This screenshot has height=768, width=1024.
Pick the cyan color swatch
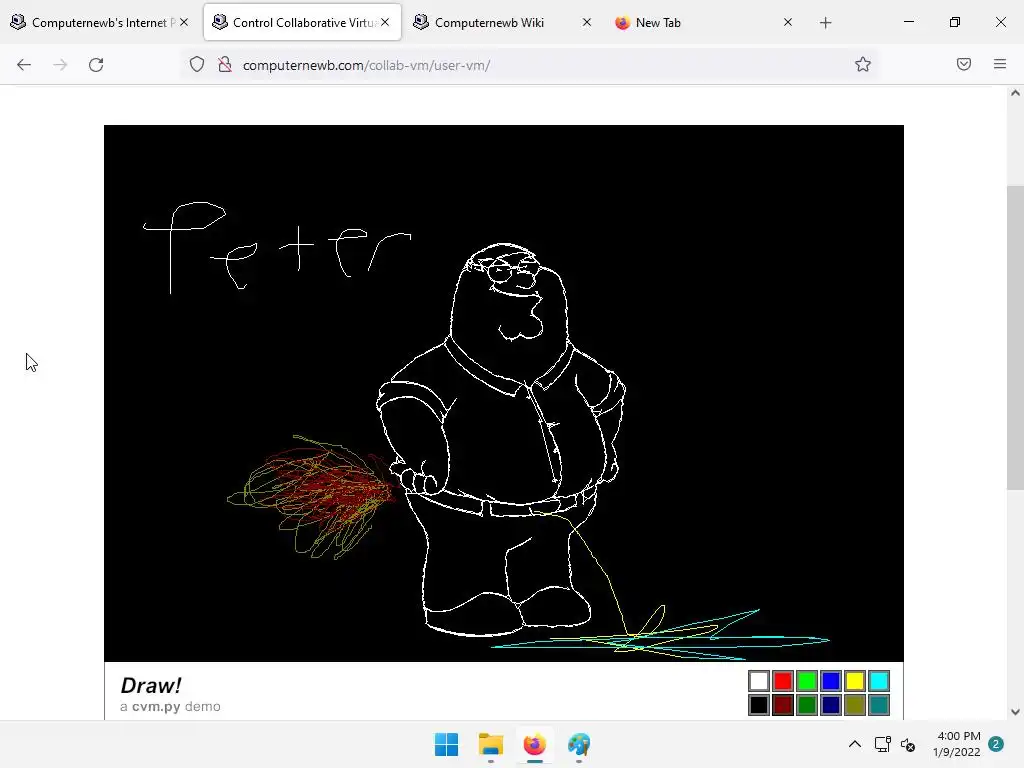pyautogui.click(x=879, y=681)
